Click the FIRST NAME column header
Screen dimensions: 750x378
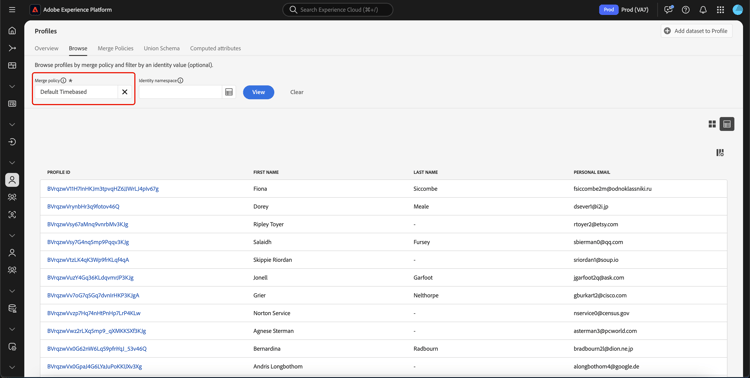266,172
